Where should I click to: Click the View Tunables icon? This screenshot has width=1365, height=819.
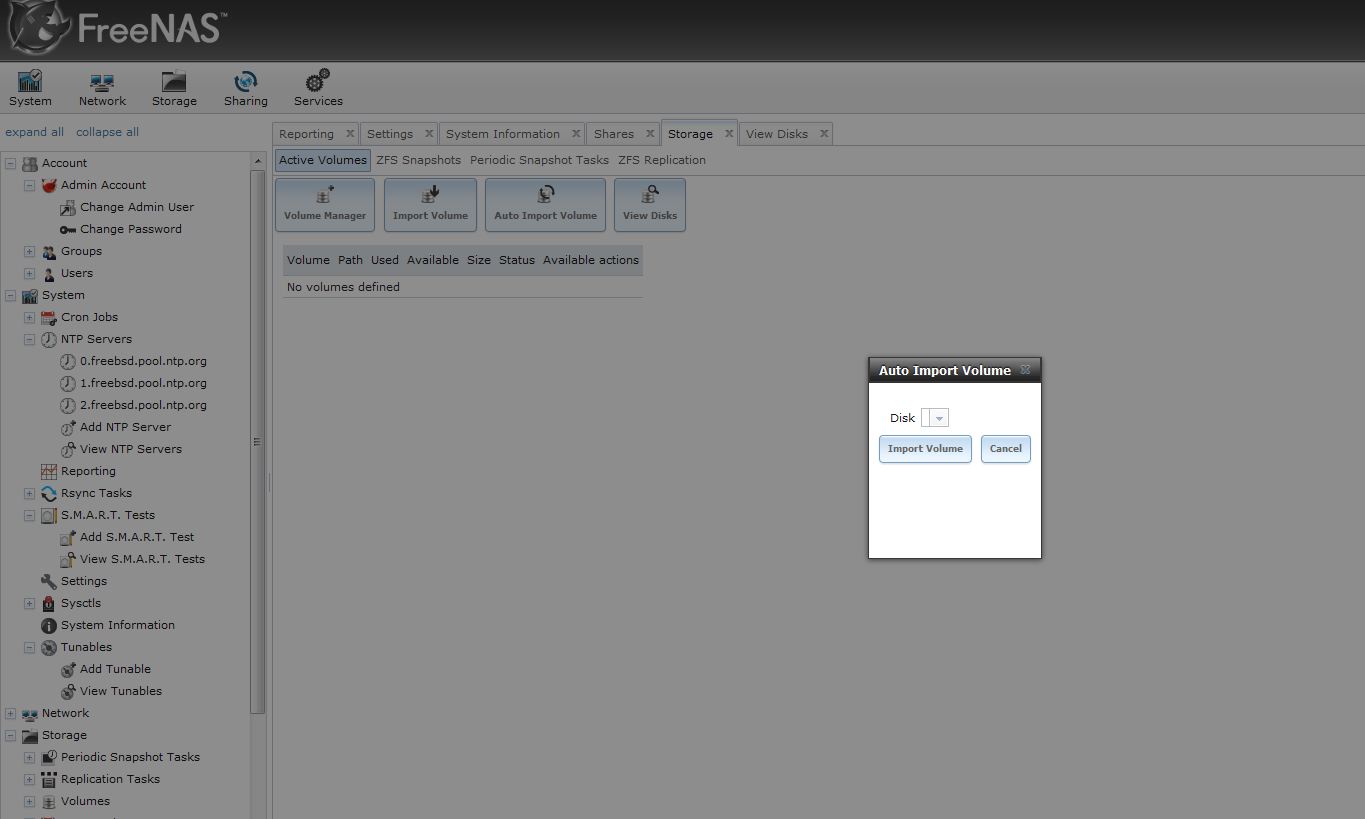[x=67, y=691]
